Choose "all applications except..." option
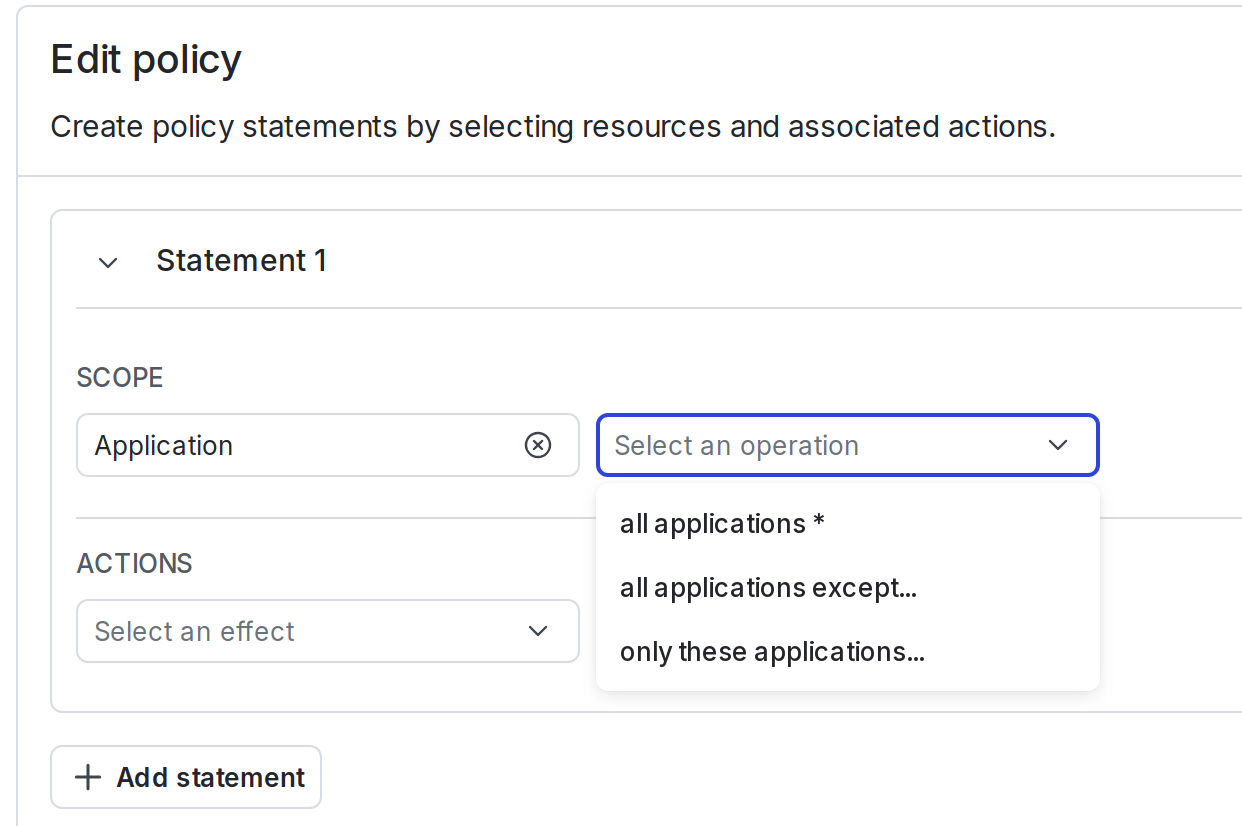 tap(769, 588)
